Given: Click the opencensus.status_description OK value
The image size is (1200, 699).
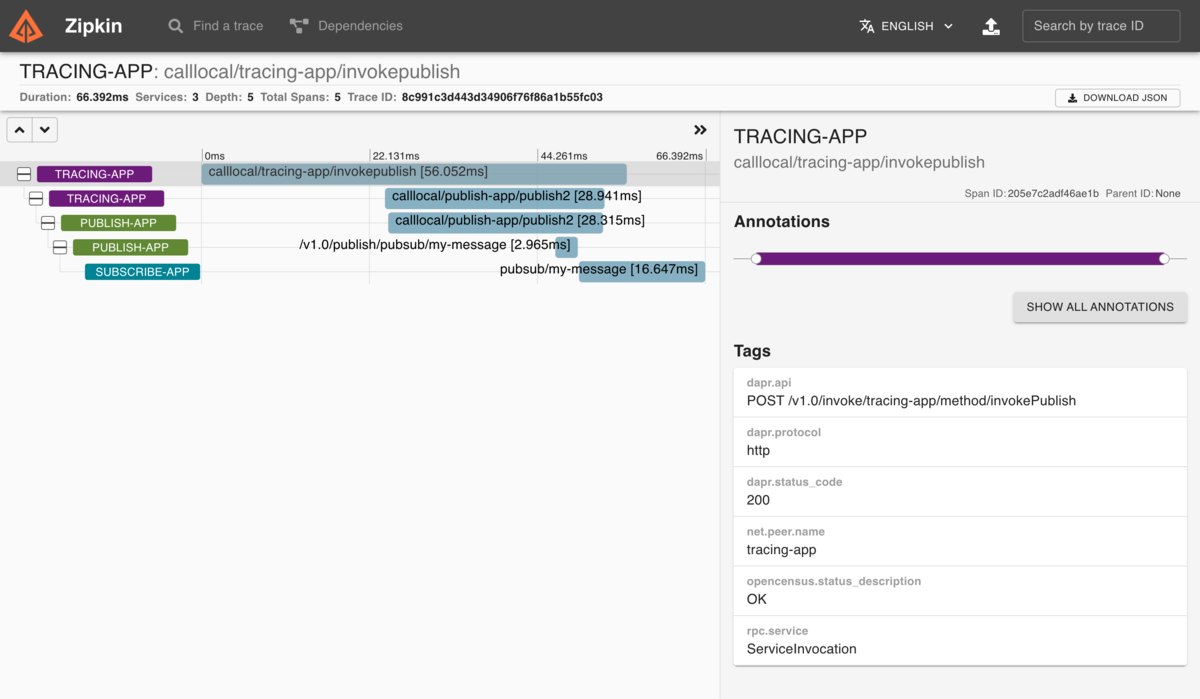Looking at the screenshot, I should 757,599.
